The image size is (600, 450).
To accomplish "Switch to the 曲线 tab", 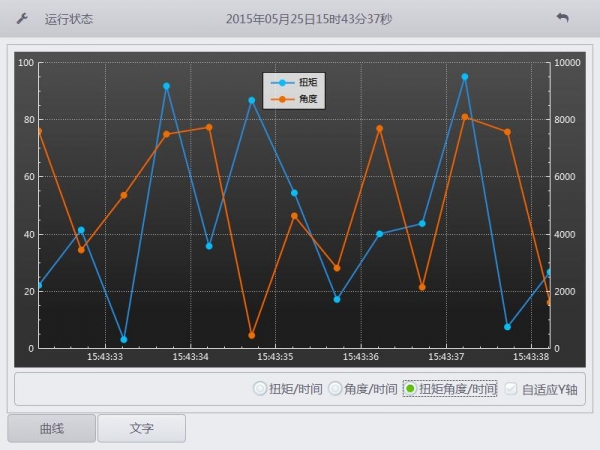I will point(51,428).
